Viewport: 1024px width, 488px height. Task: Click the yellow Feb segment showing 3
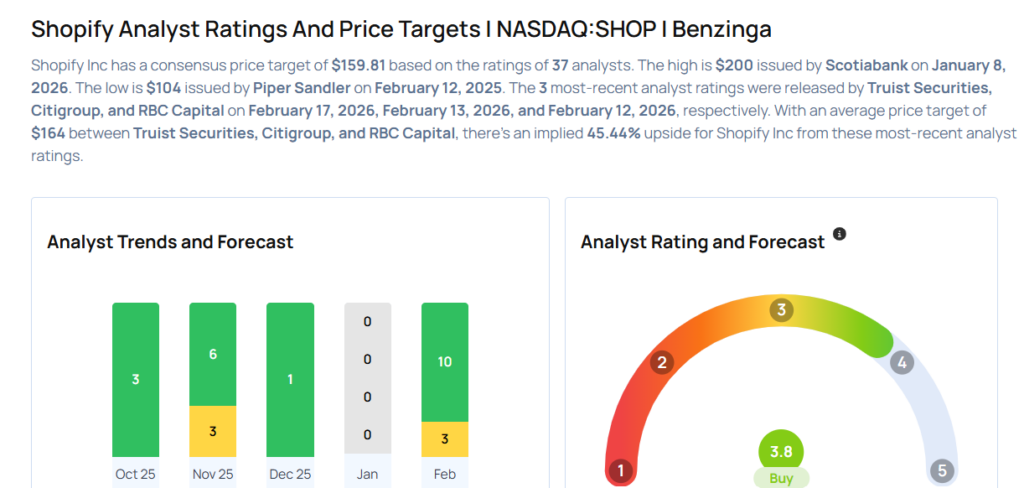click(445, 440)
